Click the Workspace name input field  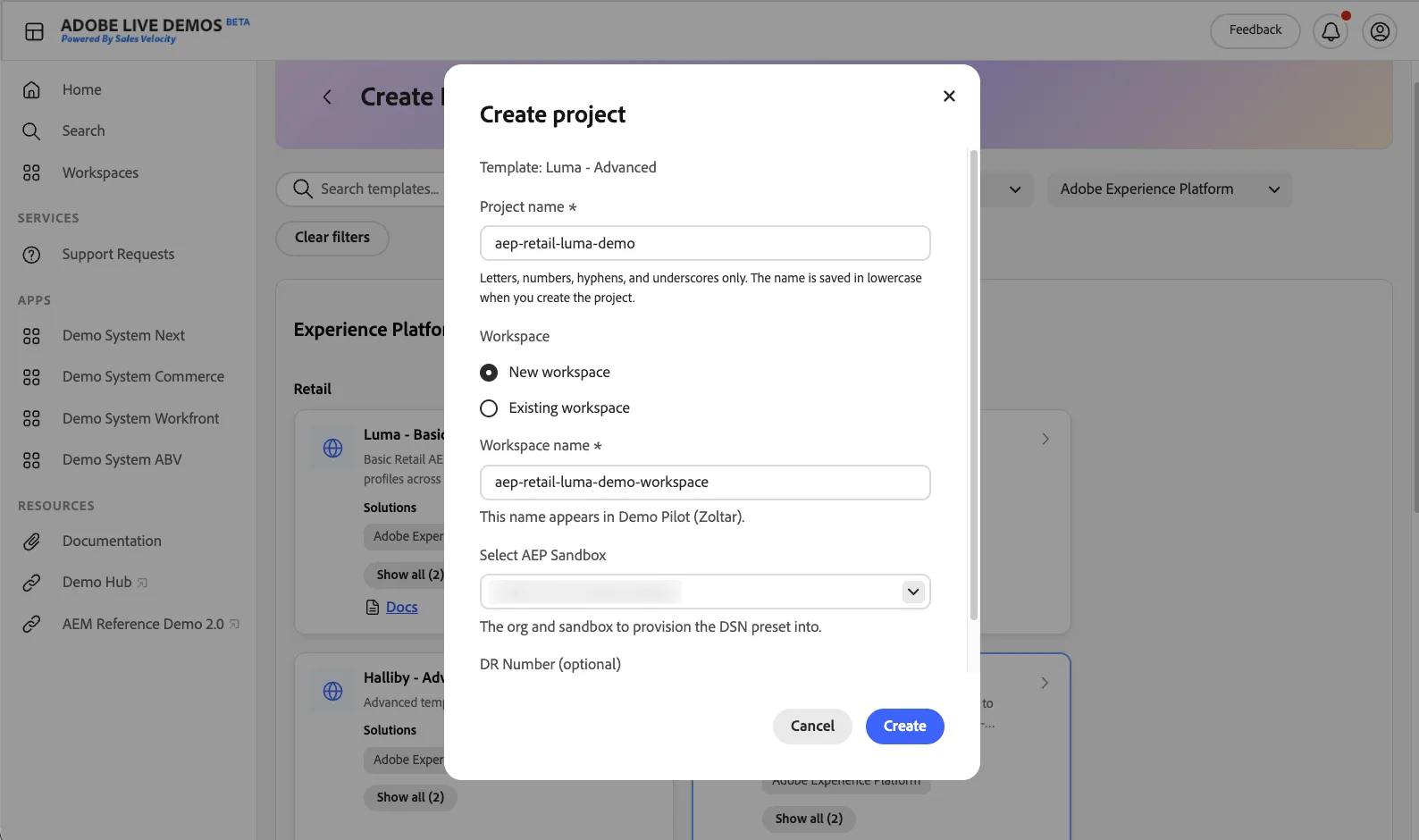[705, 483]
